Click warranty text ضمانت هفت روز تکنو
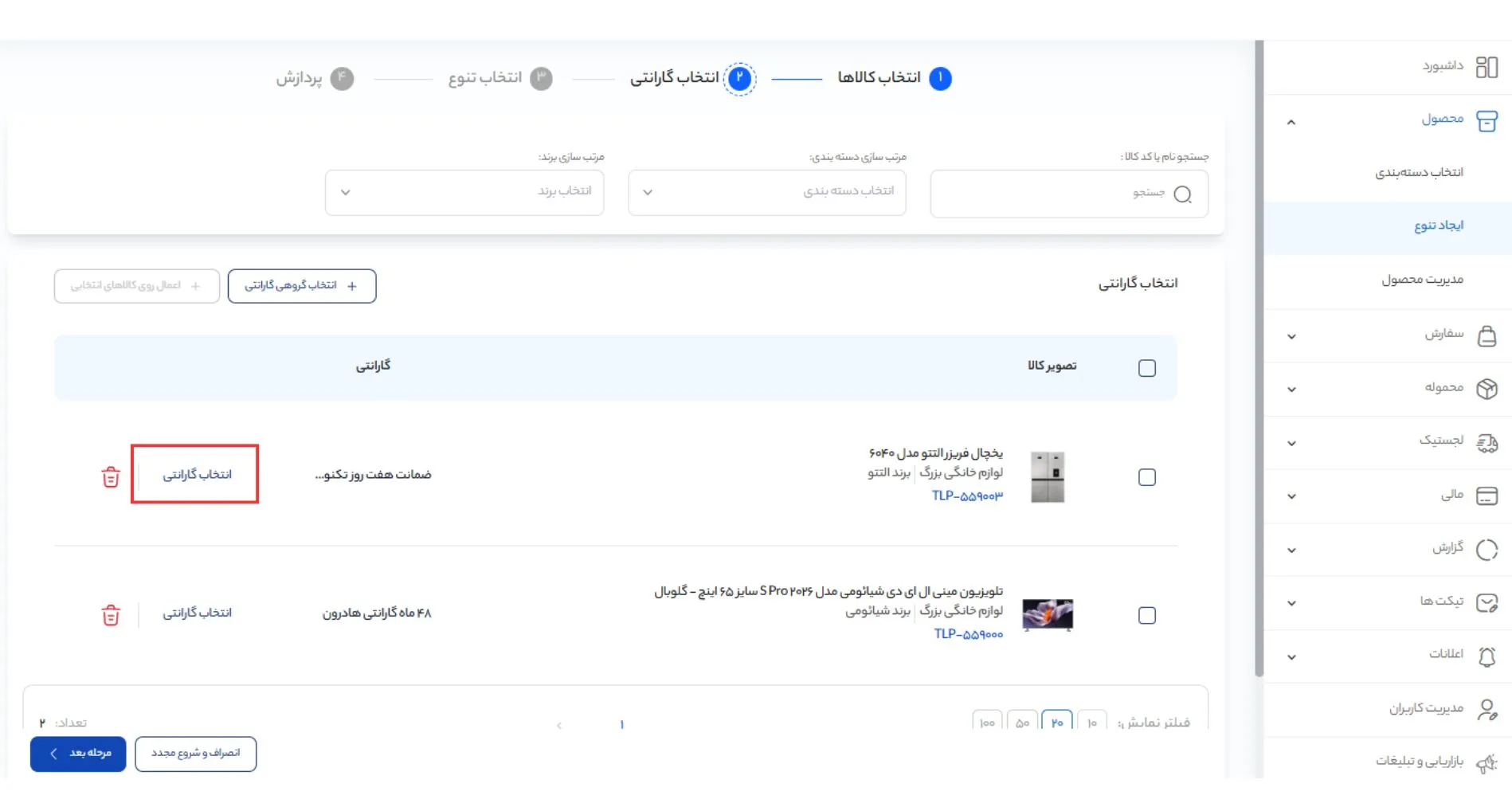The image size is (1512, 811). [x=373, y=475]
